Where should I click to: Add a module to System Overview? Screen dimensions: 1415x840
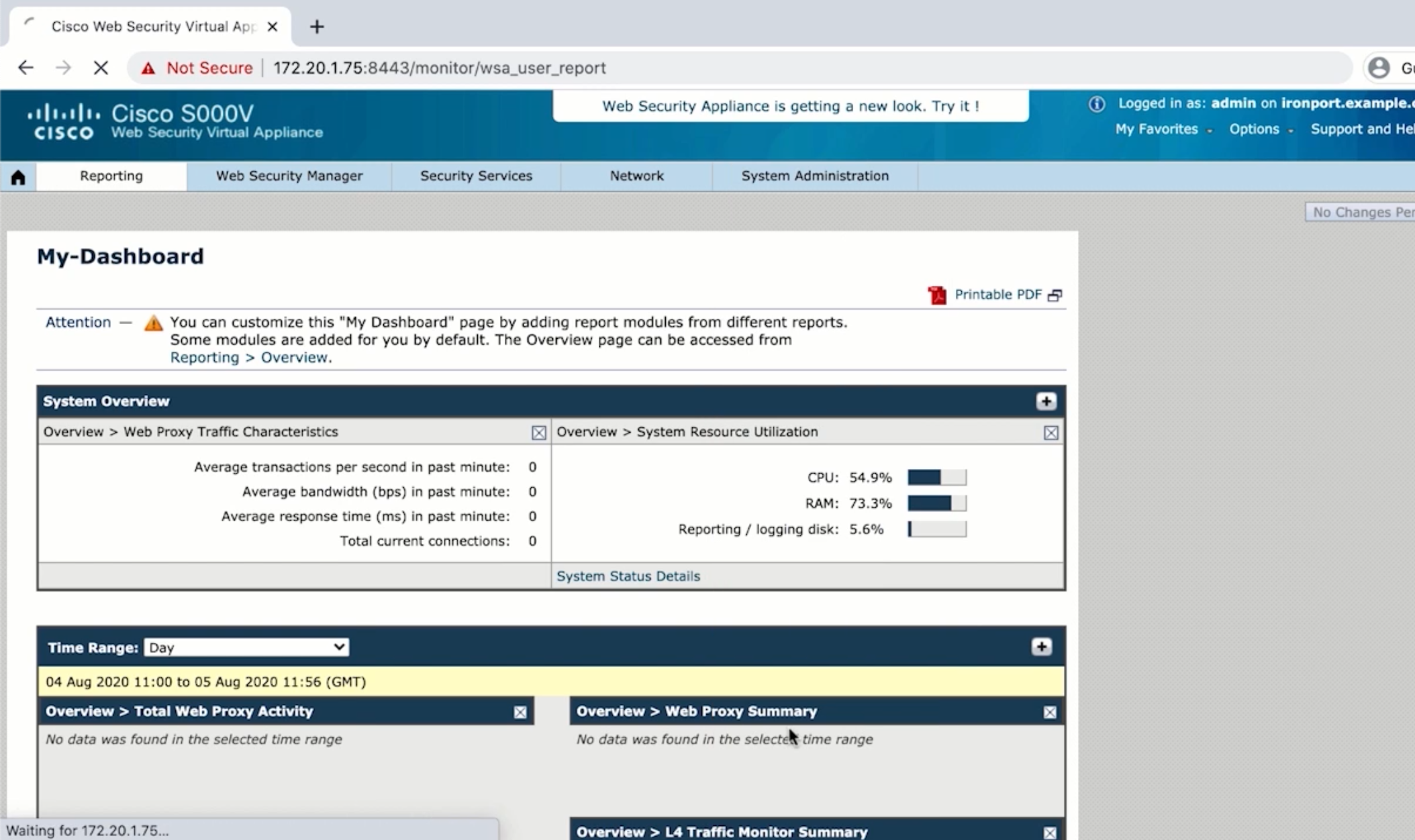1045,401
